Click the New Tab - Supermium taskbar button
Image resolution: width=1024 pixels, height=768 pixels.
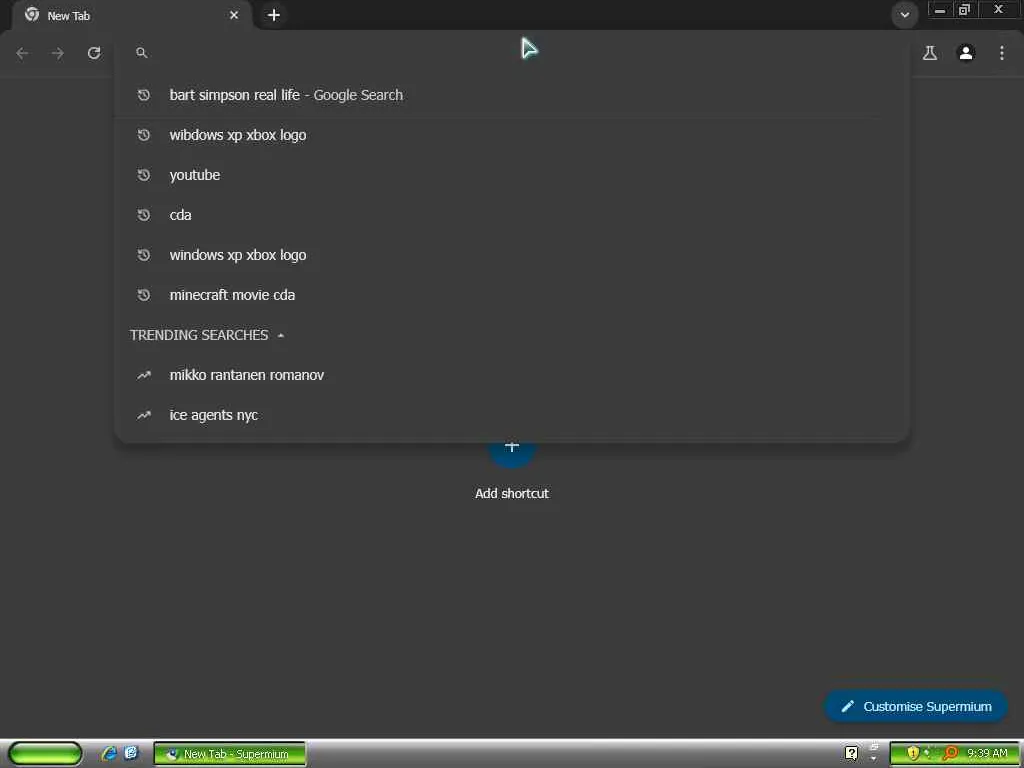point(230,754)
